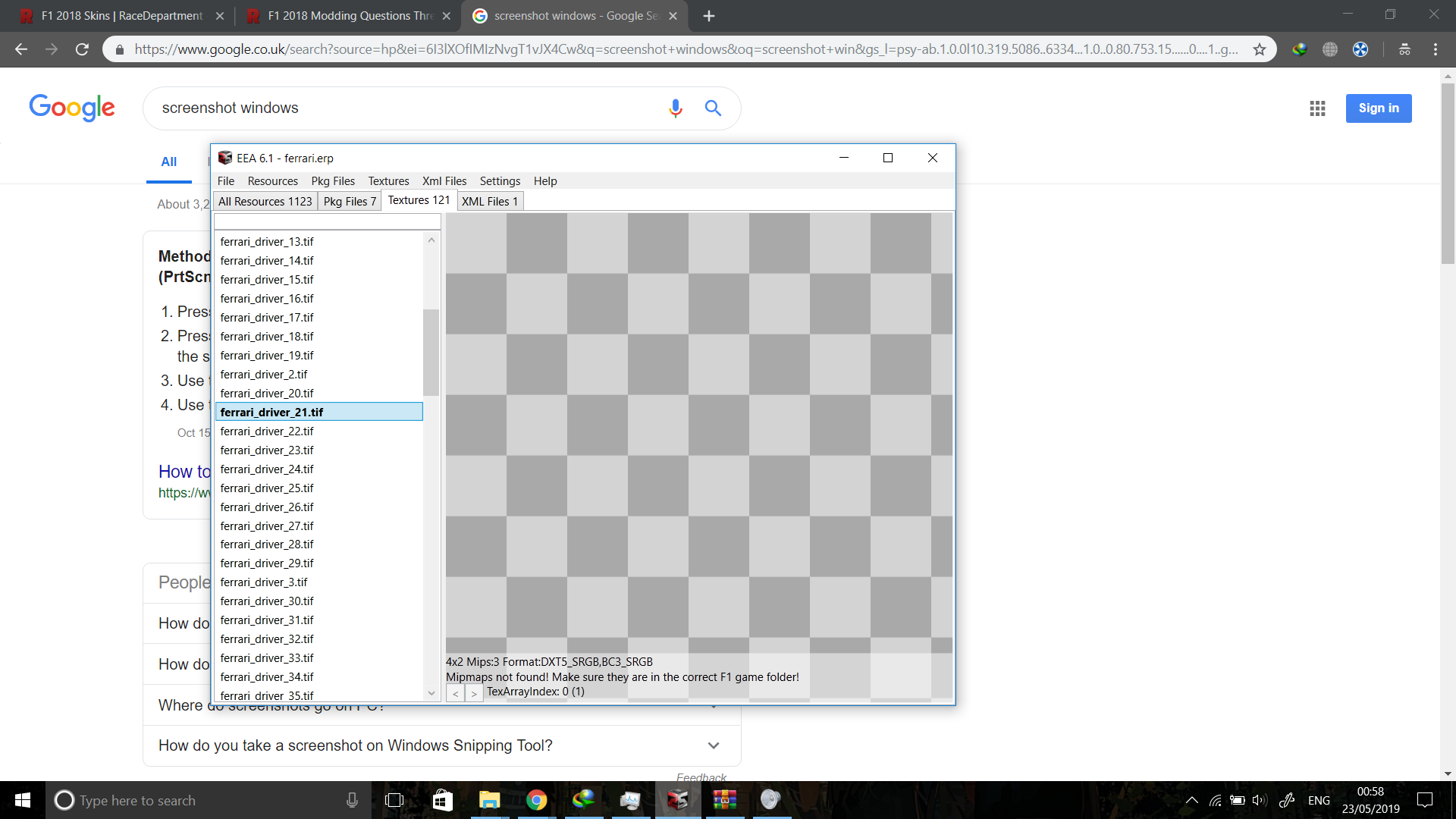Open Microsoft Store from the taskbar
The height and width of the screenshot is (819, 1456).
pyautogui.click(x=443, y=800)
